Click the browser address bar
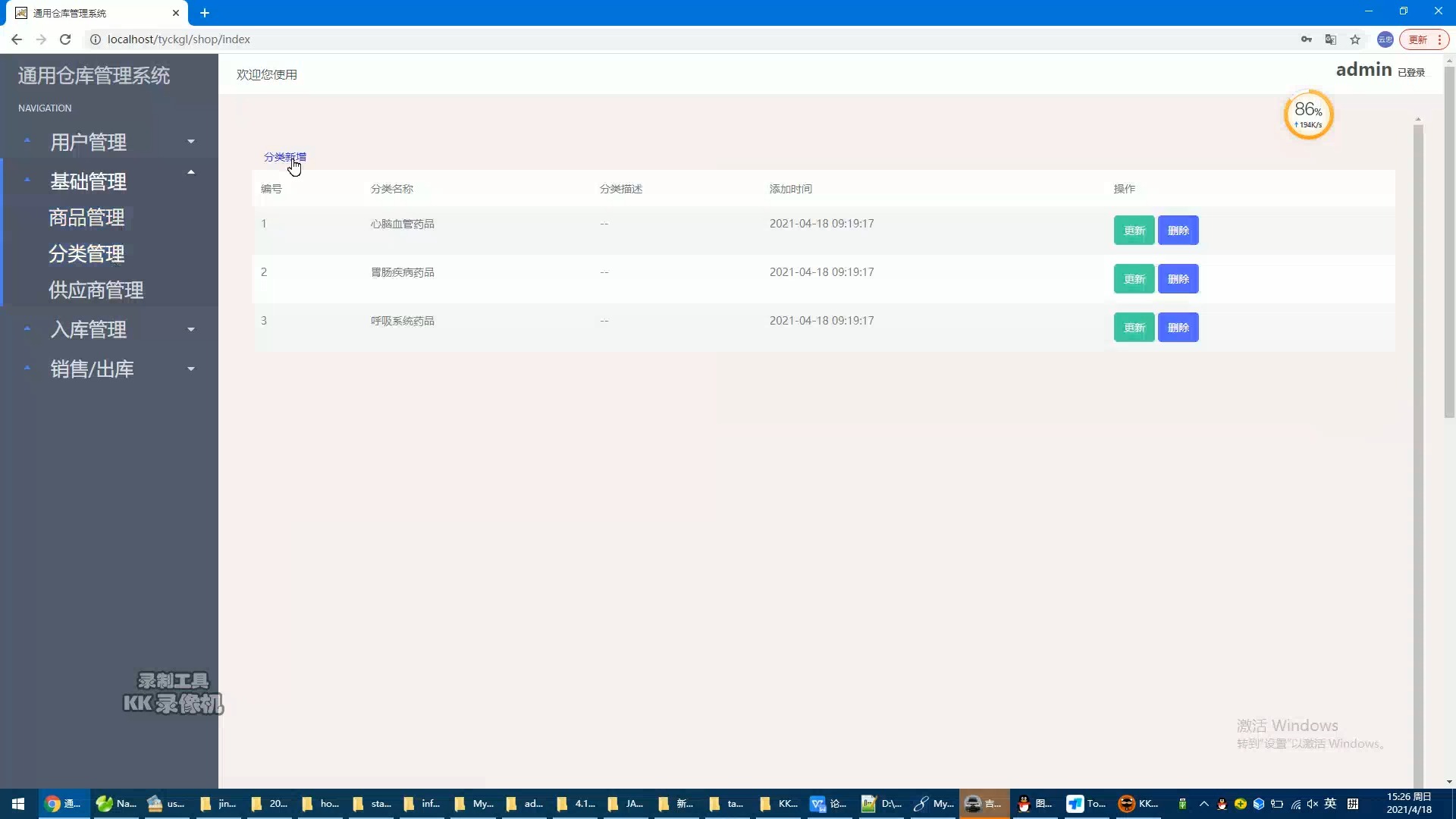This screenshot has width=1456, height=819. tap(694, 39)
